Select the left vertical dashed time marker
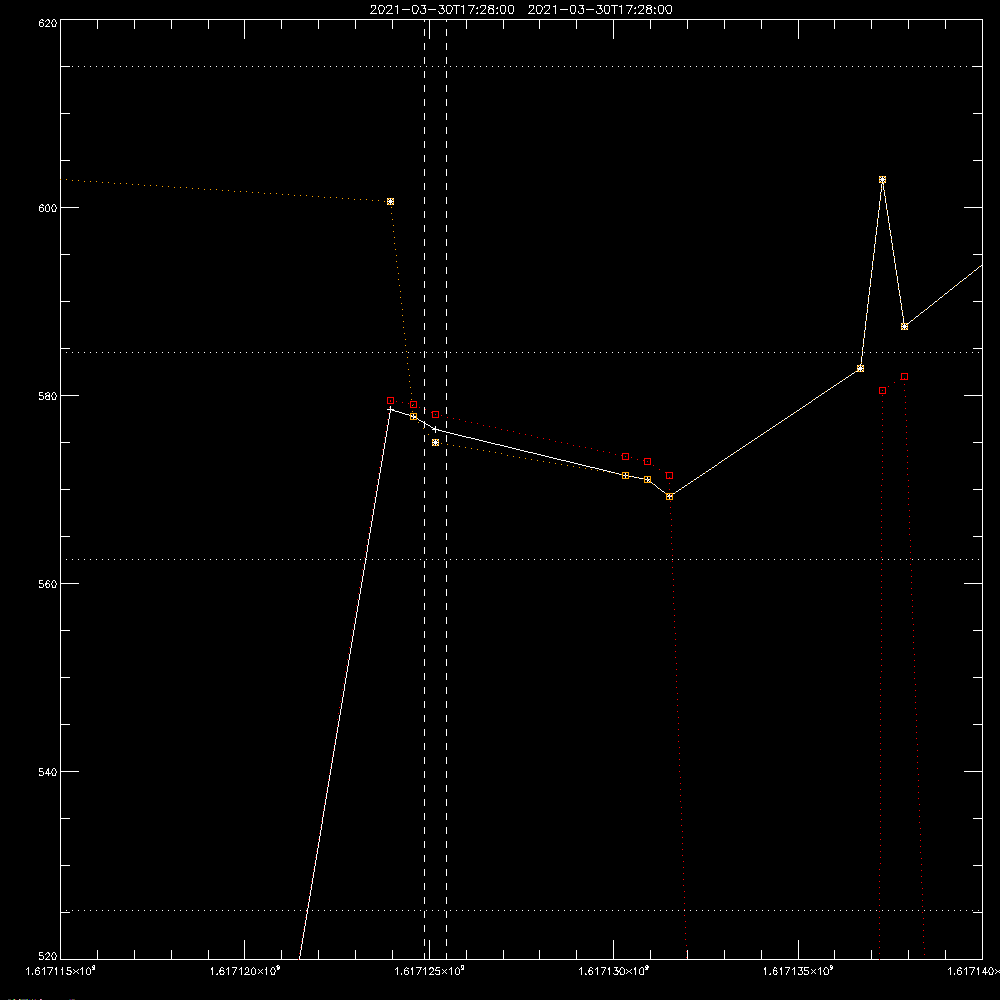Screen dimensions: 1000x1000 pos(425,489)
